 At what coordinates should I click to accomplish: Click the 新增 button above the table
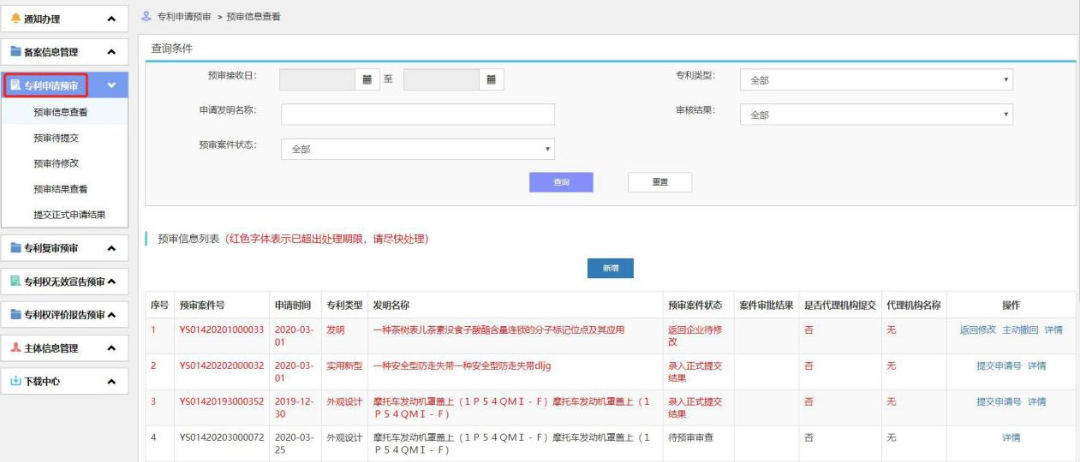(x=610, y=268)
